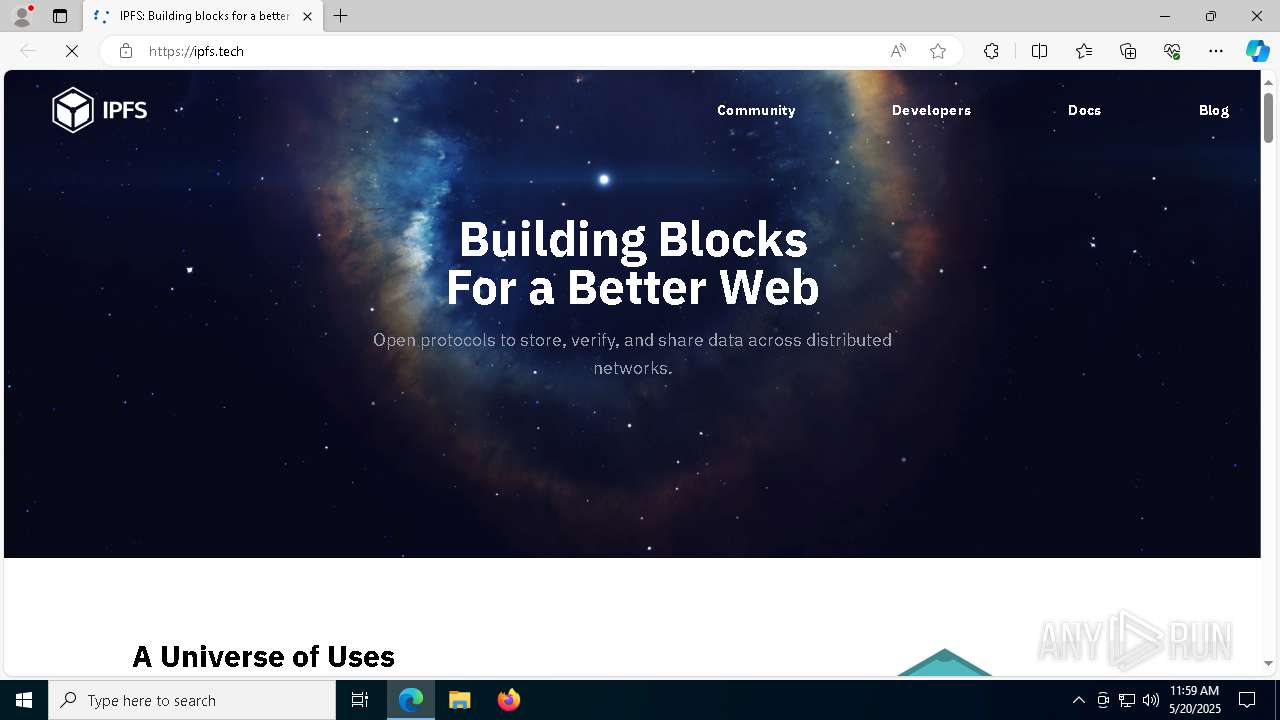
Task: Click the ipfs.tech address bar
Action: point(510,51)
